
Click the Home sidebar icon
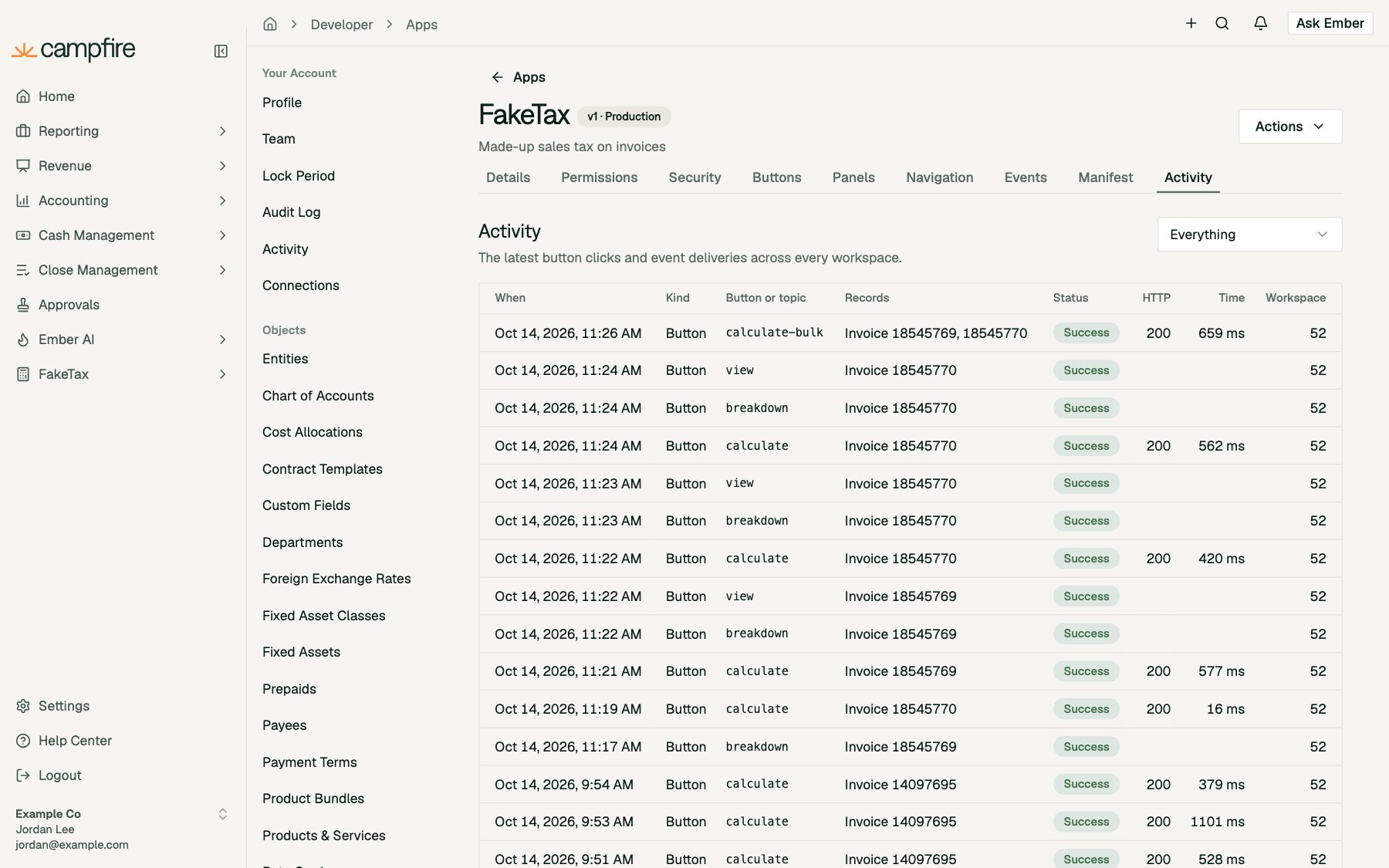[23, 96]
